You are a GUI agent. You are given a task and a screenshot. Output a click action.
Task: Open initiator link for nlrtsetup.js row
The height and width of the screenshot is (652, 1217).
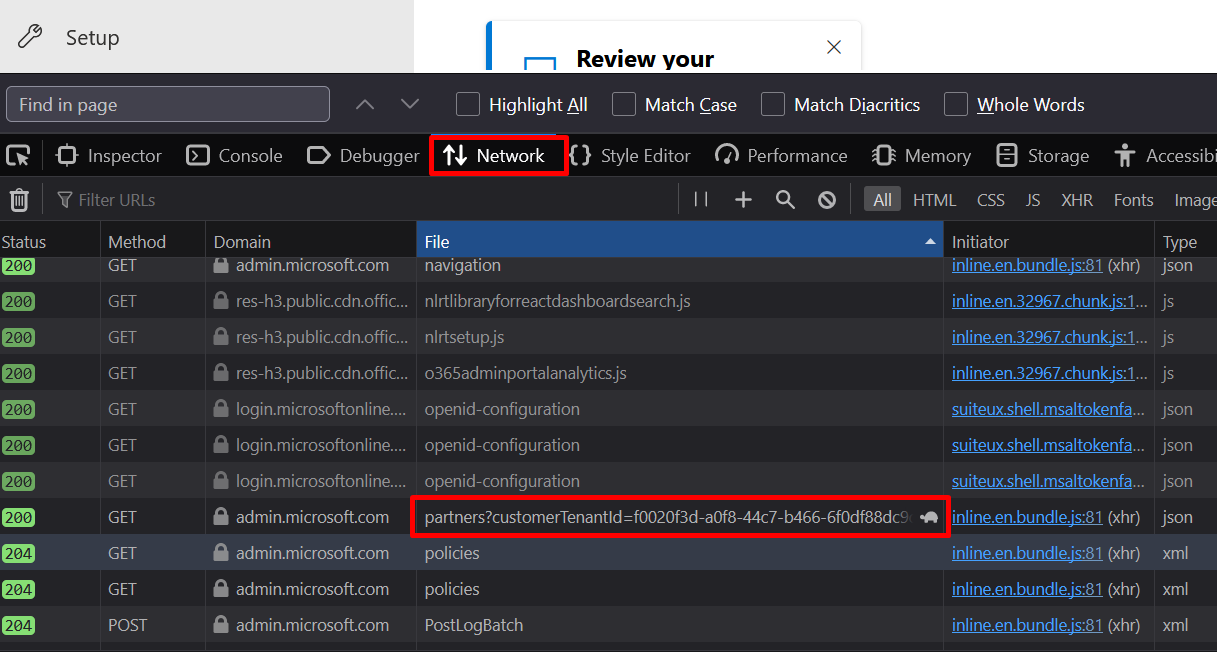coord(1050,337)
